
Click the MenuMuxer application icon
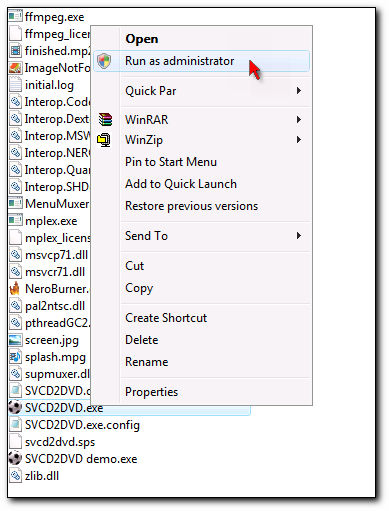15,203
